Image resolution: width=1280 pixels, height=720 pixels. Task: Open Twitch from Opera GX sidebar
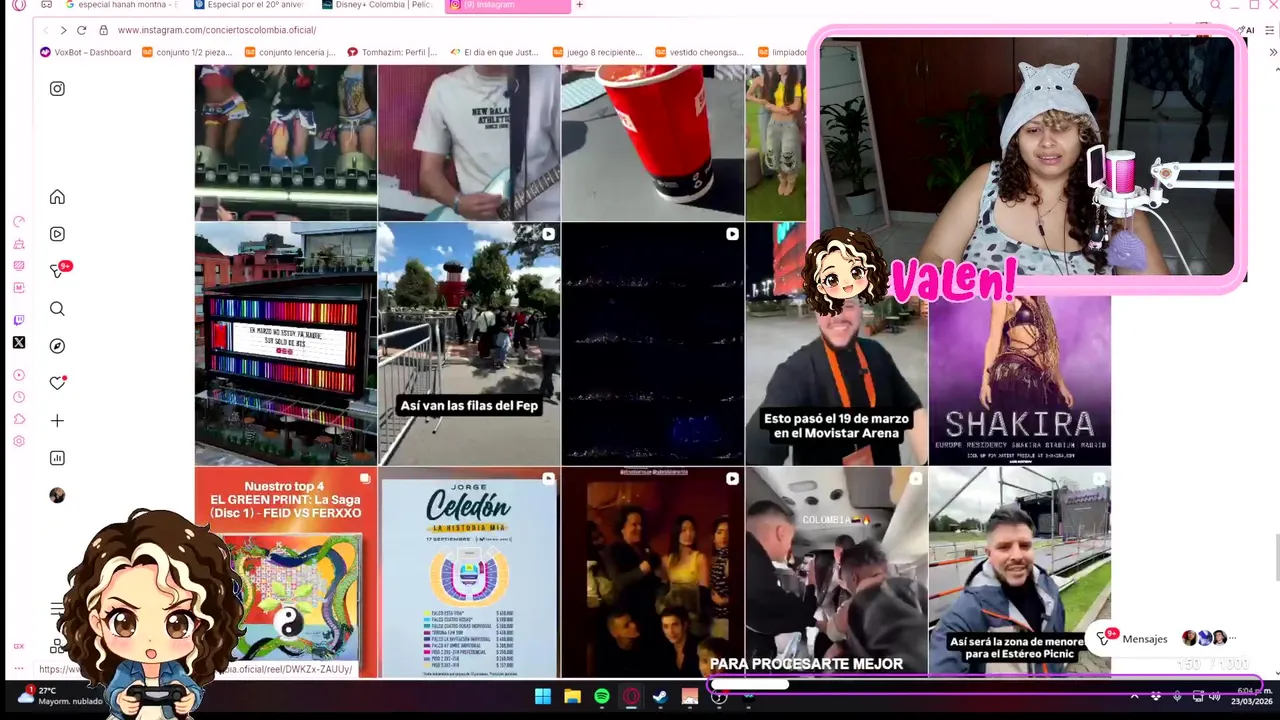18,320
